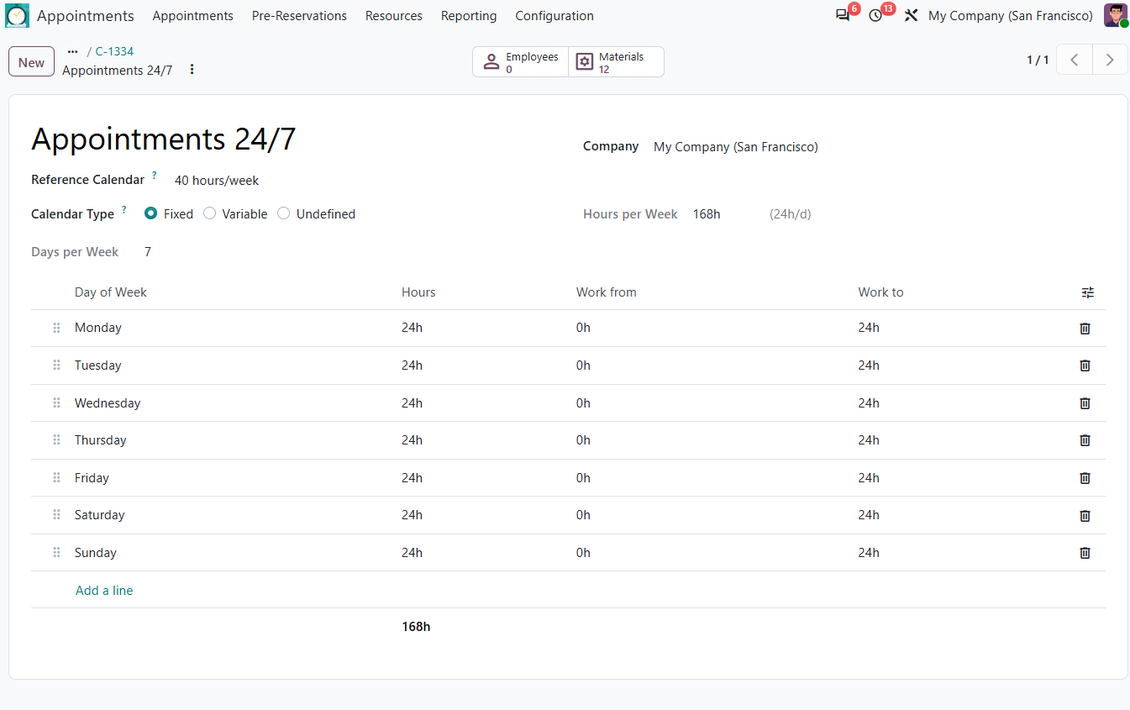Create a New record
The width and height of the screenshot is (1130, 710).
(31, 62)
